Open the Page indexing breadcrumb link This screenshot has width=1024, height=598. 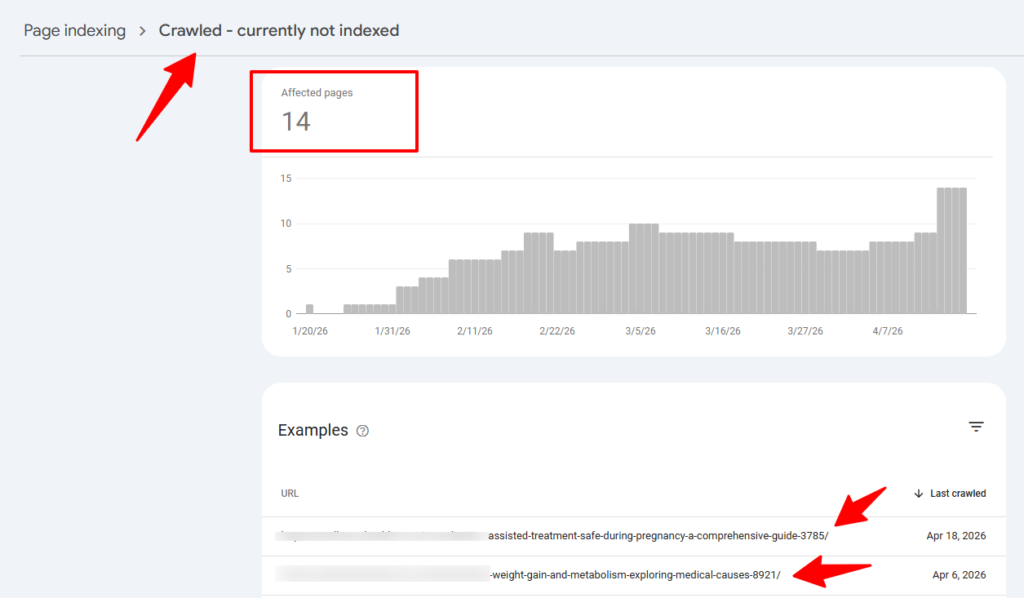point(75,31)
